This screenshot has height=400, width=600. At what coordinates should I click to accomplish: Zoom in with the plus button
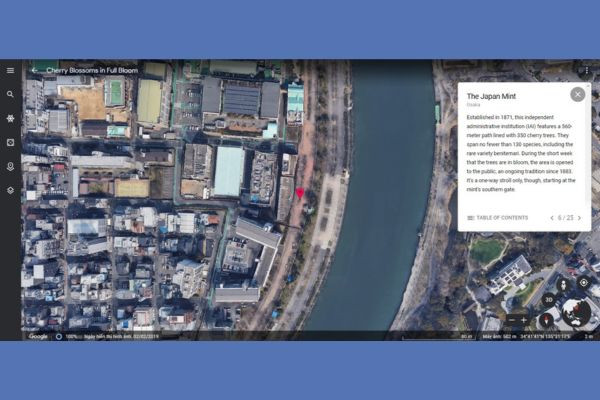524,320
